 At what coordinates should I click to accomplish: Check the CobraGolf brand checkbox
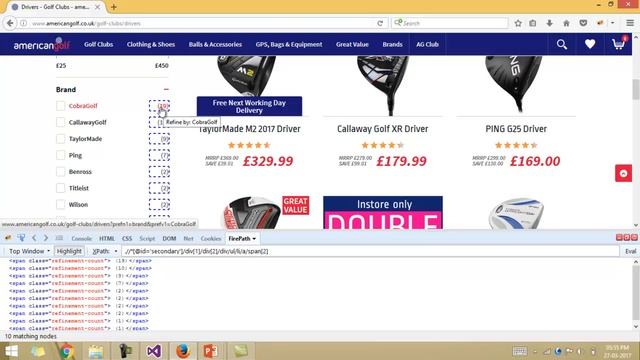click(x=60, y=106)
